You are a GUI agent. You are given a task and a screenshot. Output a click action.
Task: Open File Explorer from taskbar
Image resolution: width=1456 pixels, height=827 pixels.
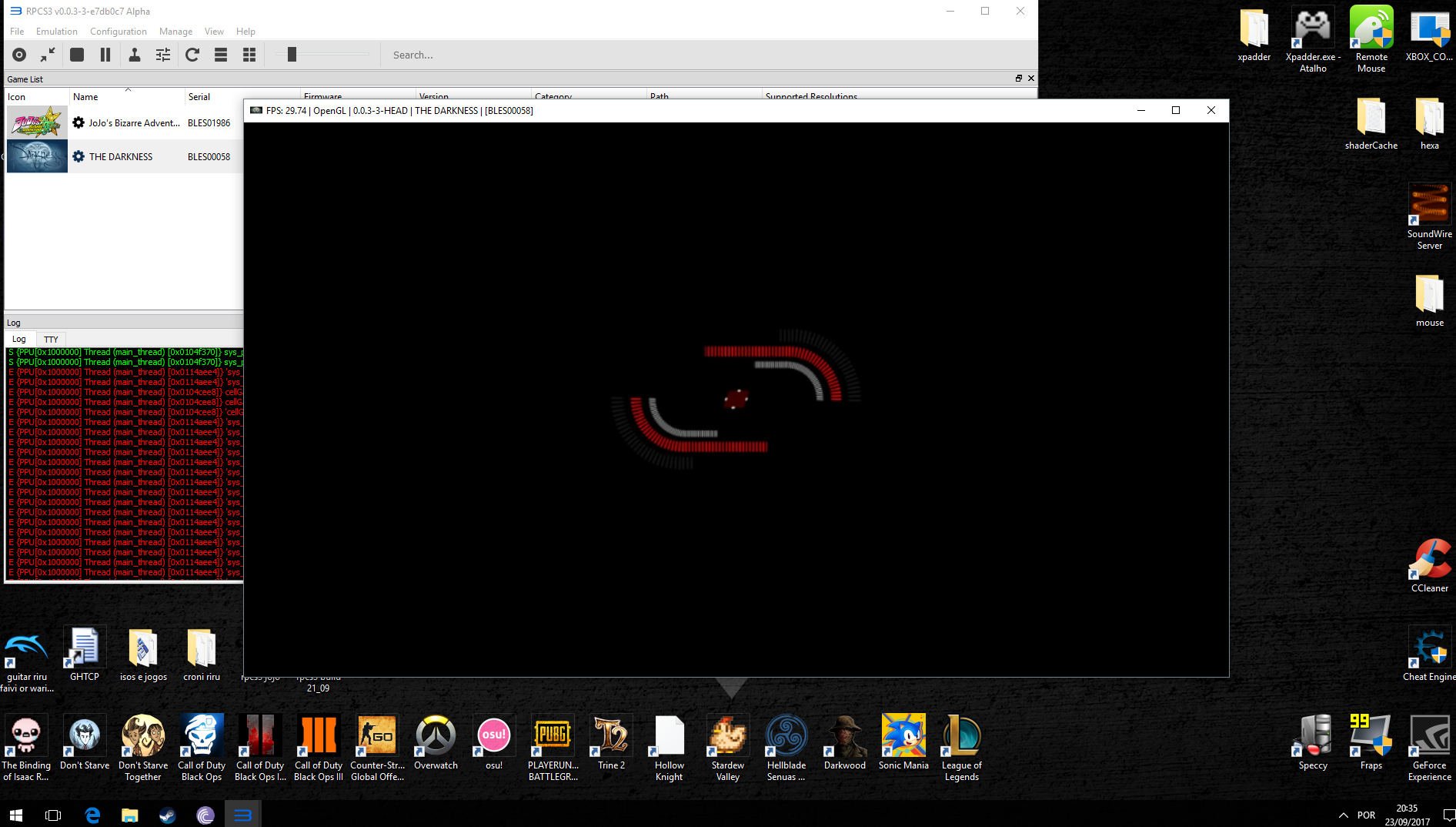130,815
